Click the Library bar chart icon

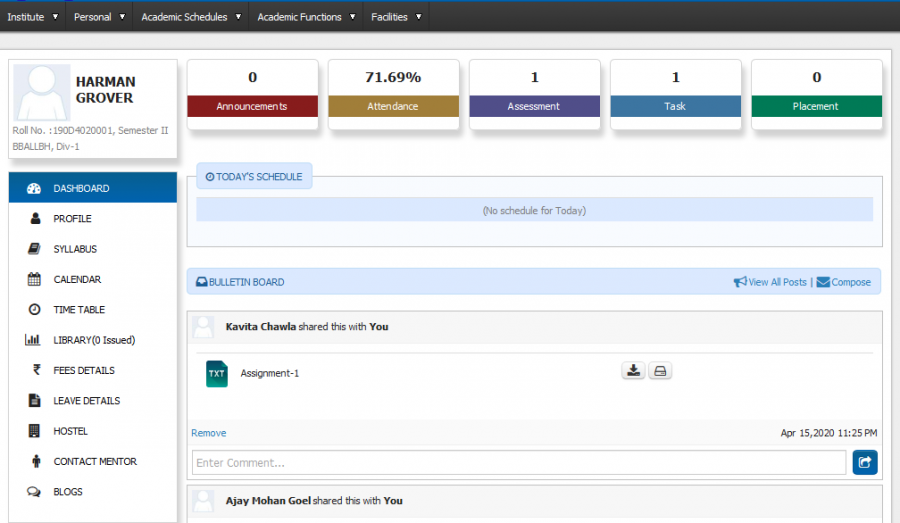coord(33,340)
